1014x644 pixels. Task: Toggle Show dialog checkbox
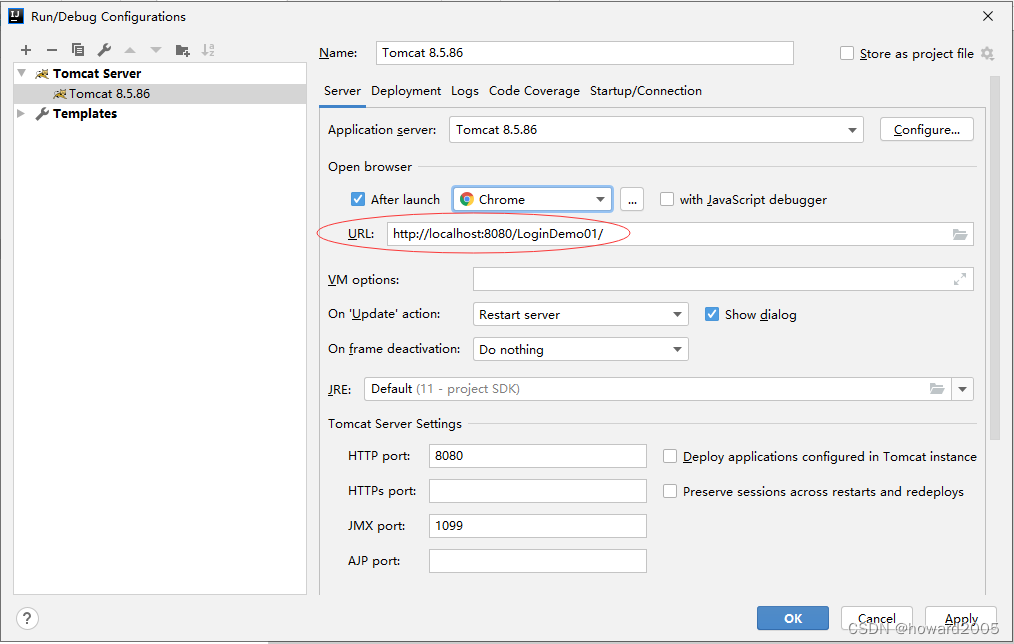[711, 314]
